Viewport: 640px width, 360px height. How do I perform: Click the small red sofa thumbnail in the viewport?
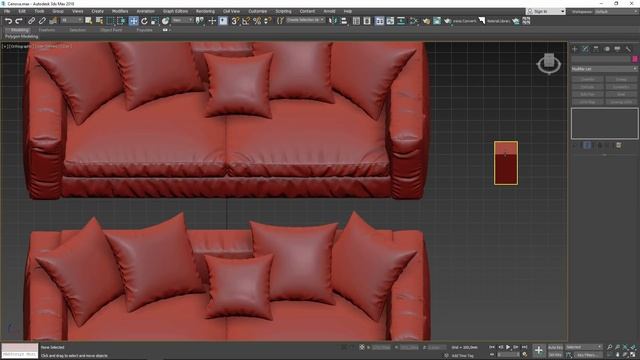coord(506,163)
